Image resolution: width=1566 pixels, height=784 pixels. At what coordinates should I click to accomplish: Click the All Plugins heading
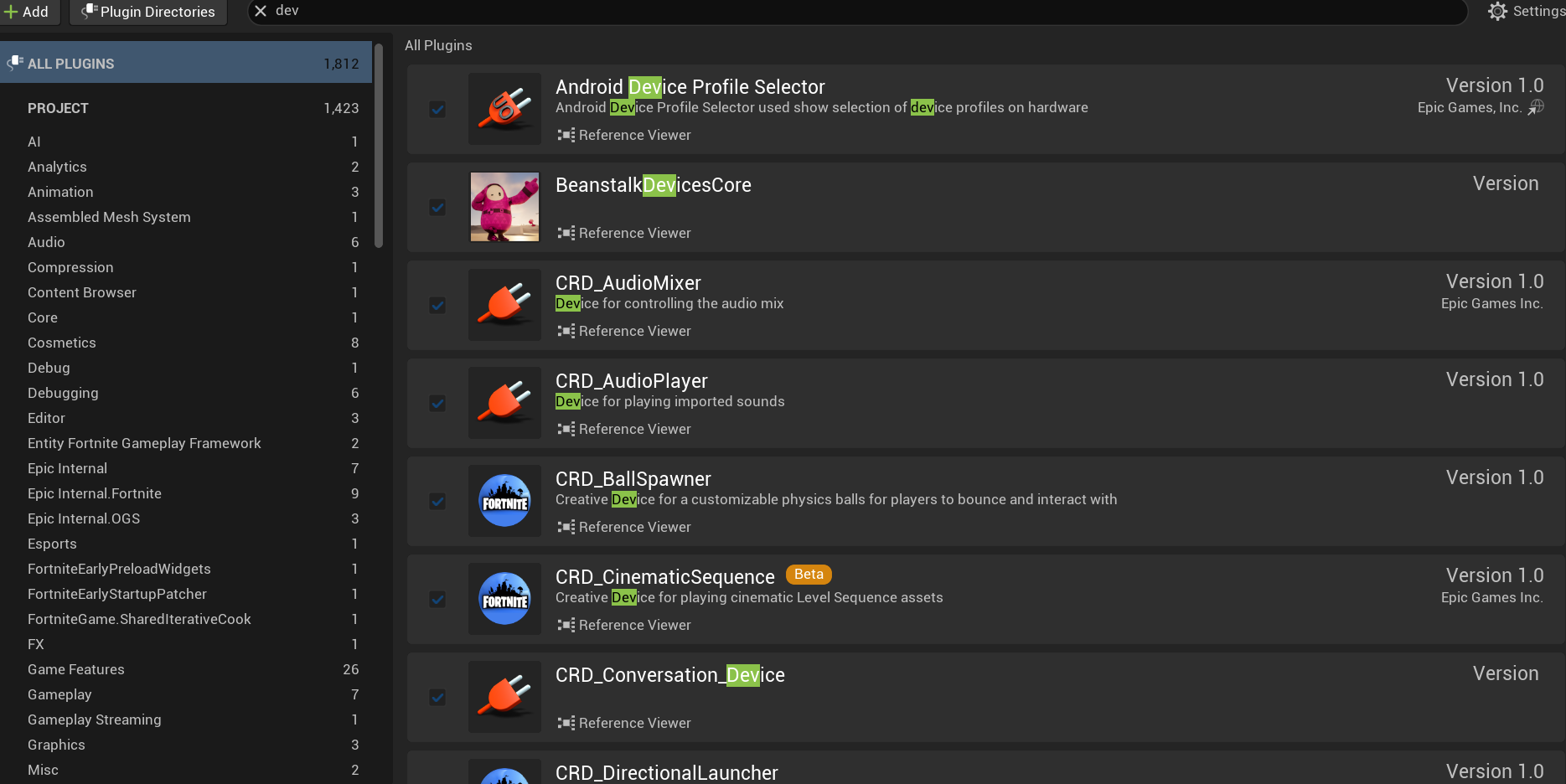(x=438, y=45)
